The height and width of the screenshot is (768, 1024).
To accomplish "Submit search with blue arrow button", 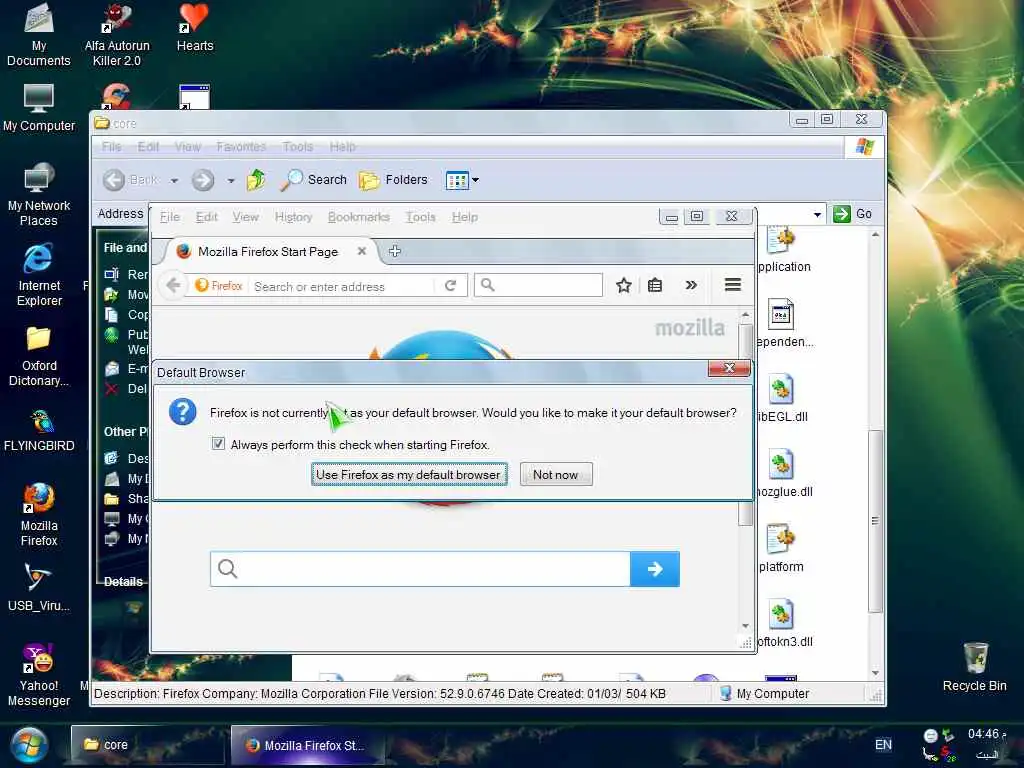I will pyautogui.click(x=654, y=569).
